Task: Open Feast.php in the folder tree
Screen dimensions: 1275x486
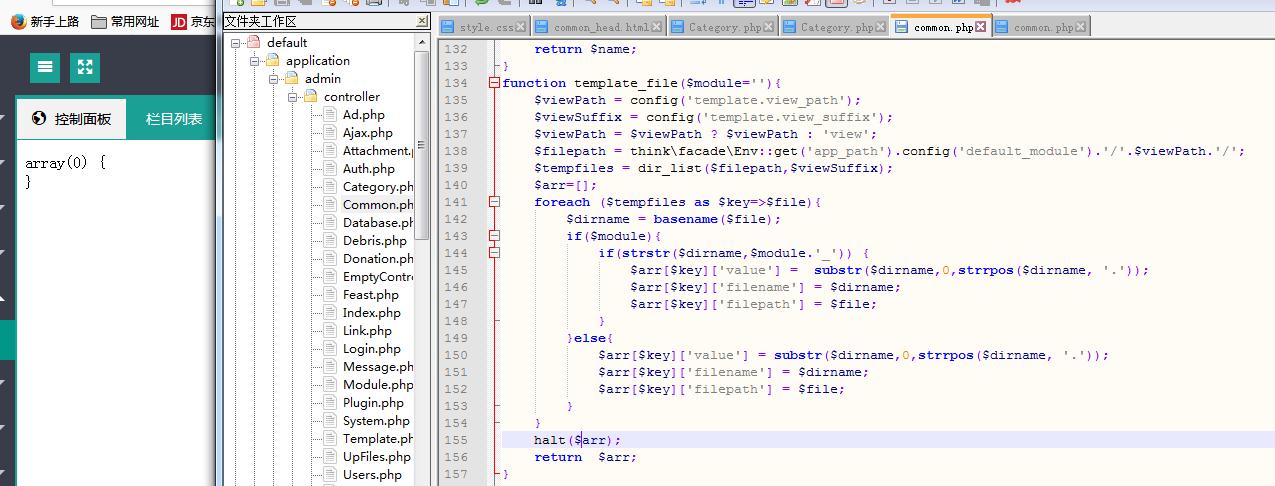Action: pyautogui.click(x=370, y=295)
